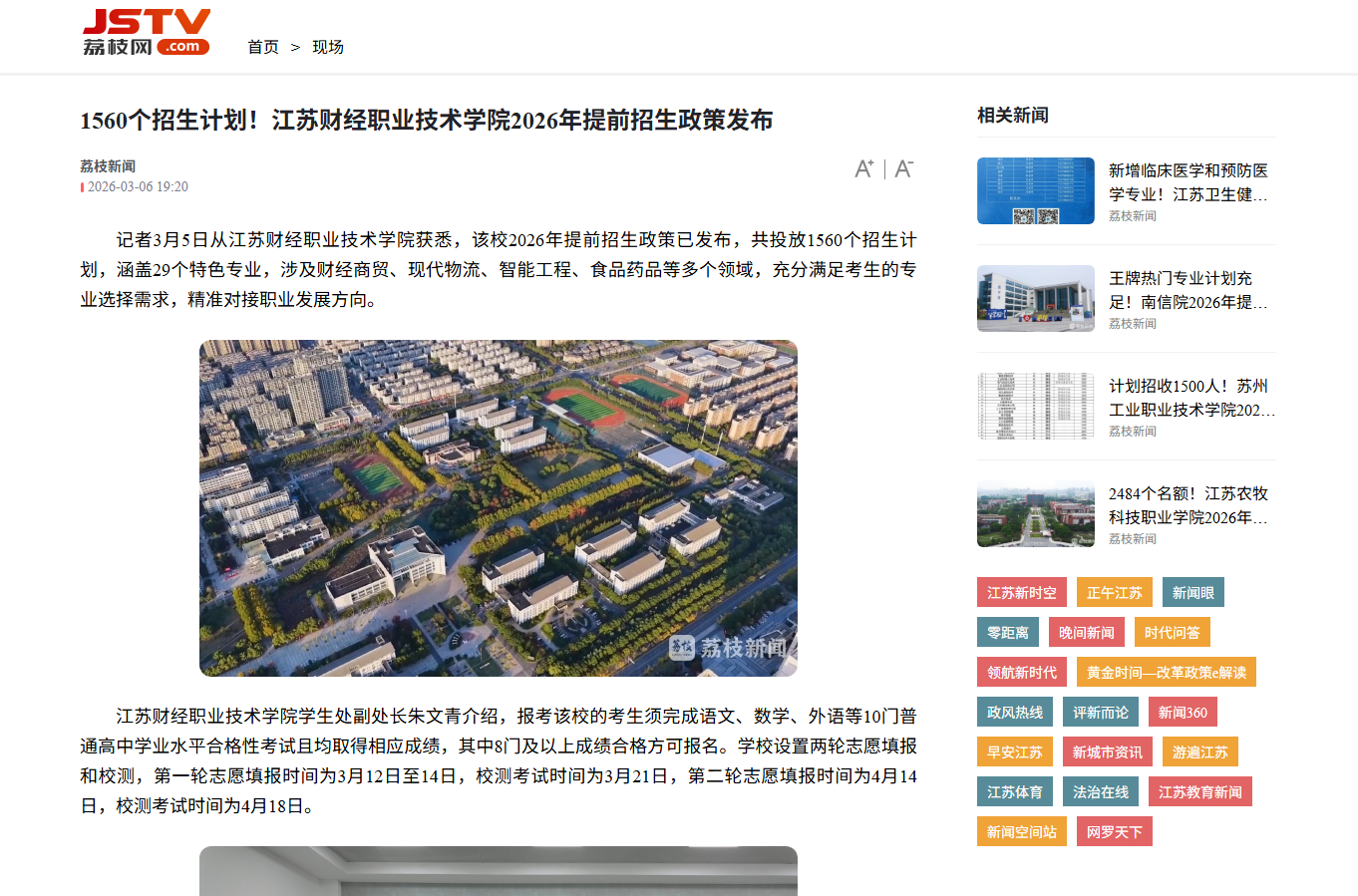The image size is (1358, 896).
Task: Select the 正午江苏 tag
Action: pyautogui.click(x=1115, y=593)
